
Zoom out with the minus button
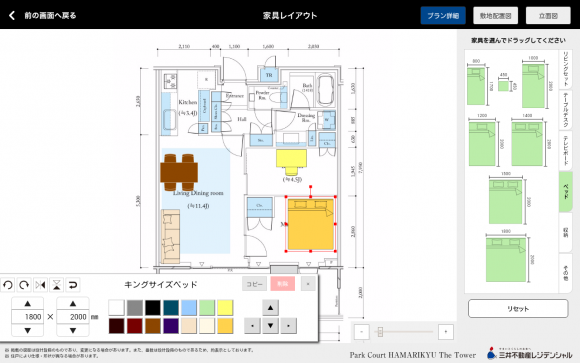tap(362, 332)
